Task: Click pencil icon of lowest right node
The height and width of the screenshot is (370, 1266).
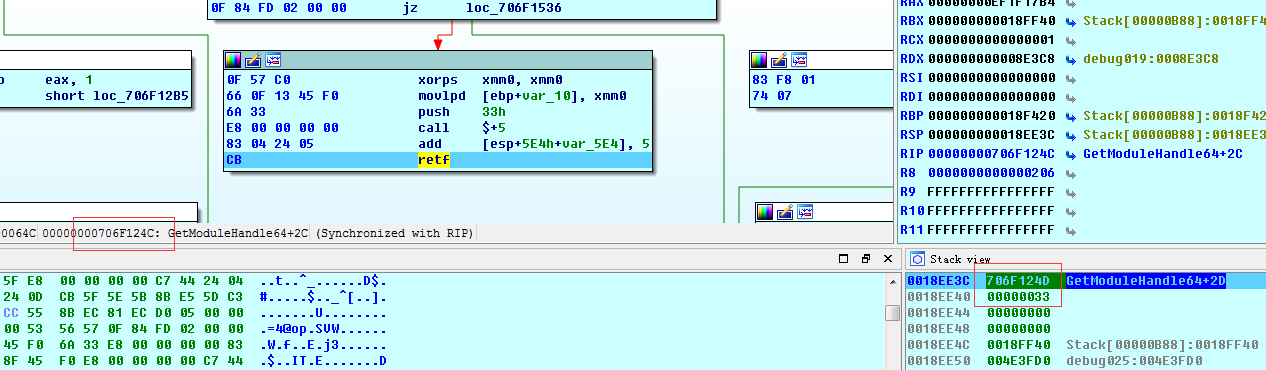Action: (x=785, y=211)
